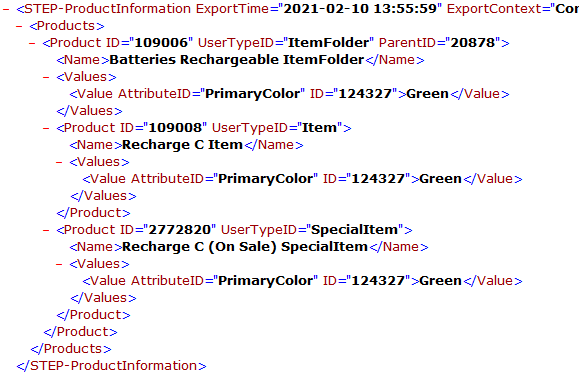Click the closing STEP-ProductInformation tag
Viewport: 579px width, 377px height.
[x=112, y=366]
